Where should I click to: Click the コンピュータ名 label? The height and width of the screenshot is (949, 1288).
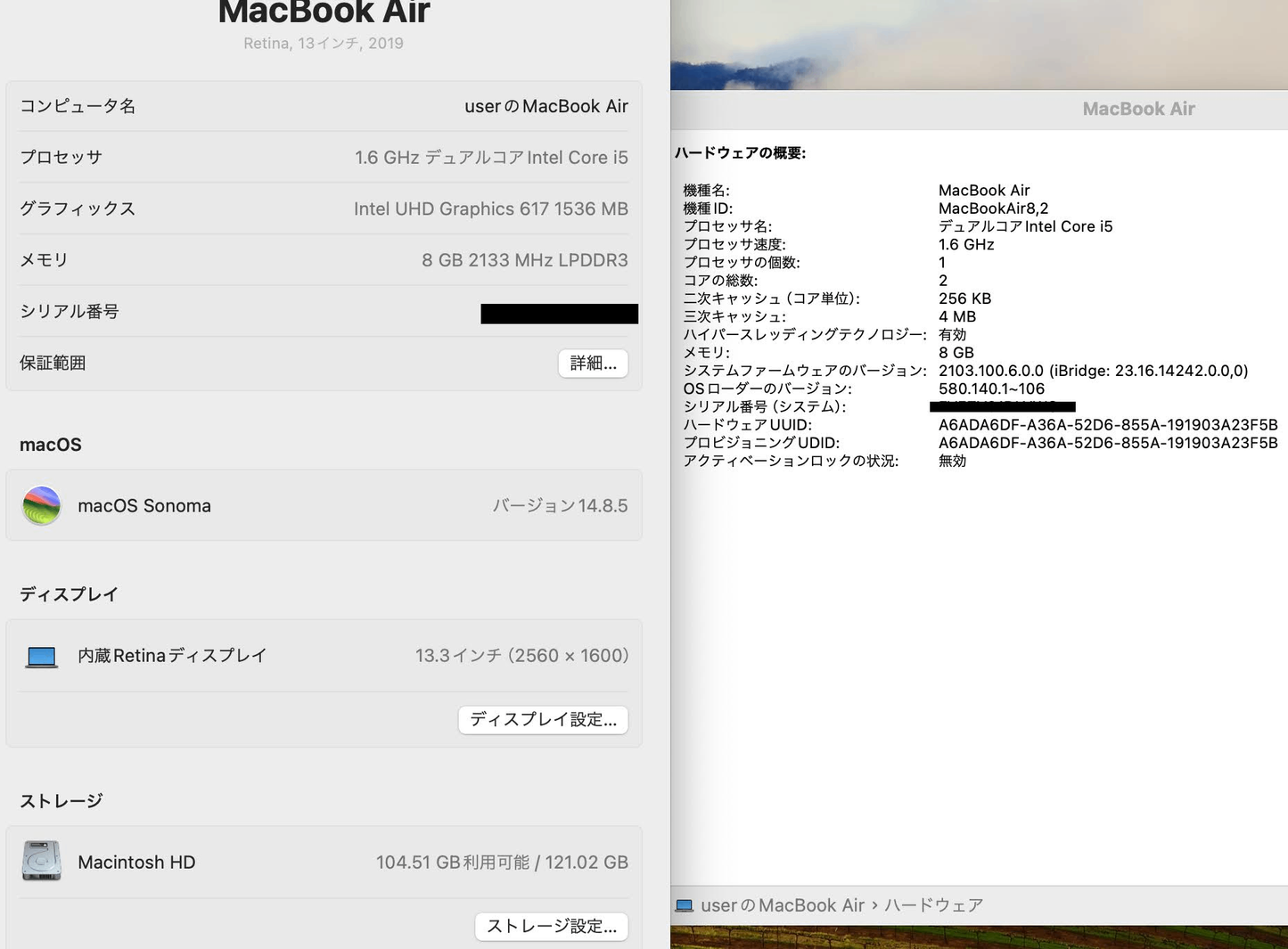click(78, 106)
